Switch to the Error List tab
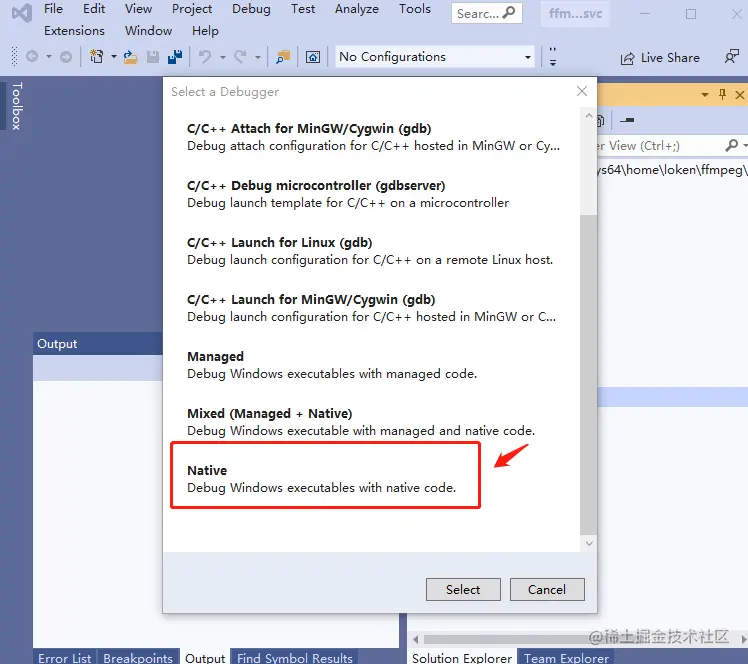Image resolution: width=748 pixels, height=664 pixels. pos(64,657)
